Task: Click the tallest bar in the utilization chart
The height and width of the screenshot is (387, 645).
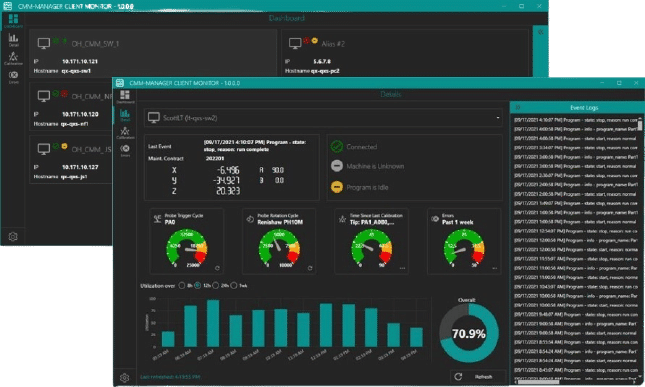Action: pos(213,323)
